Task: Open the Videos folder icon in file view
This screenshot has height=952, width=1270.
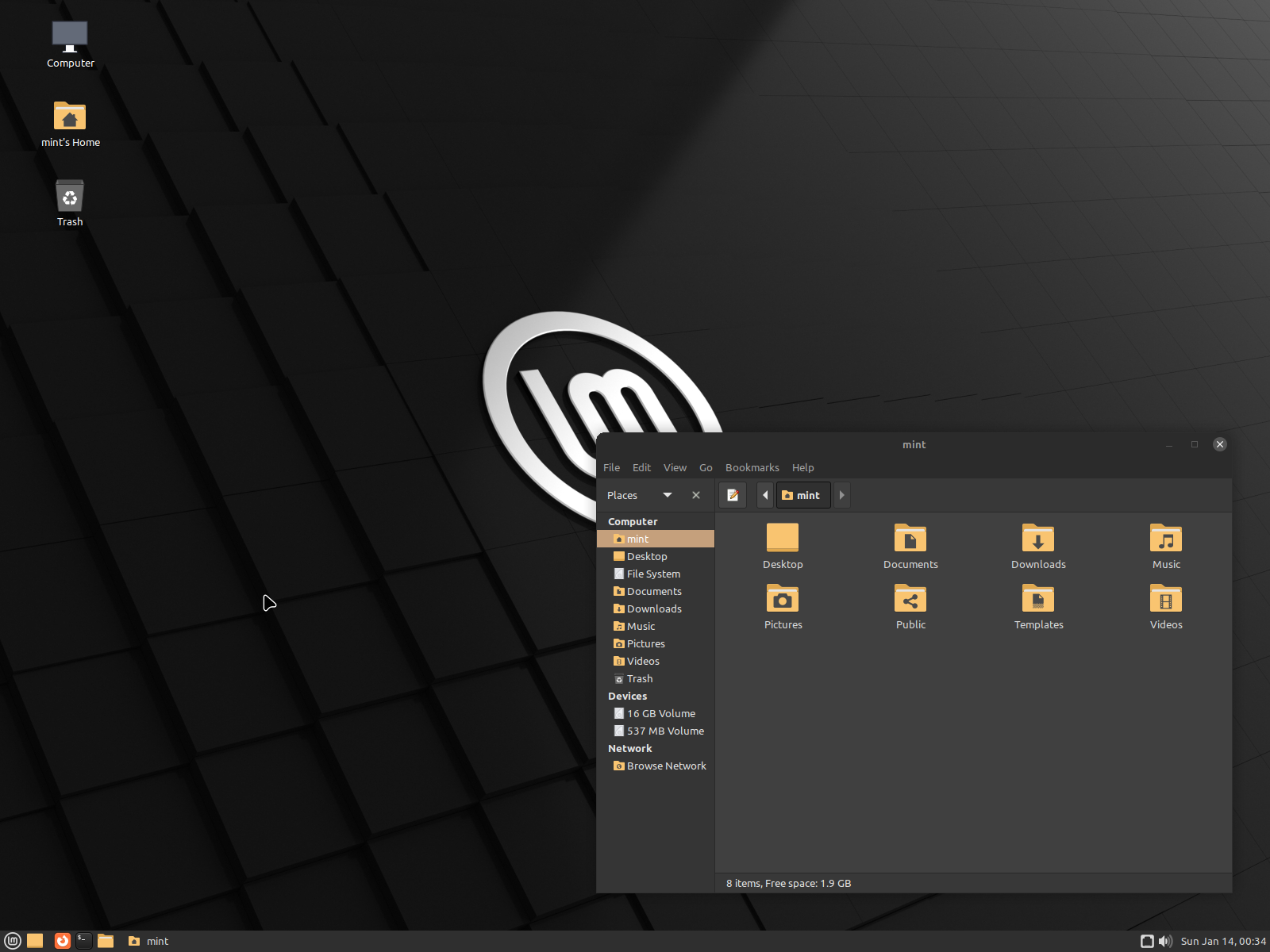Action: (1166, 598)
